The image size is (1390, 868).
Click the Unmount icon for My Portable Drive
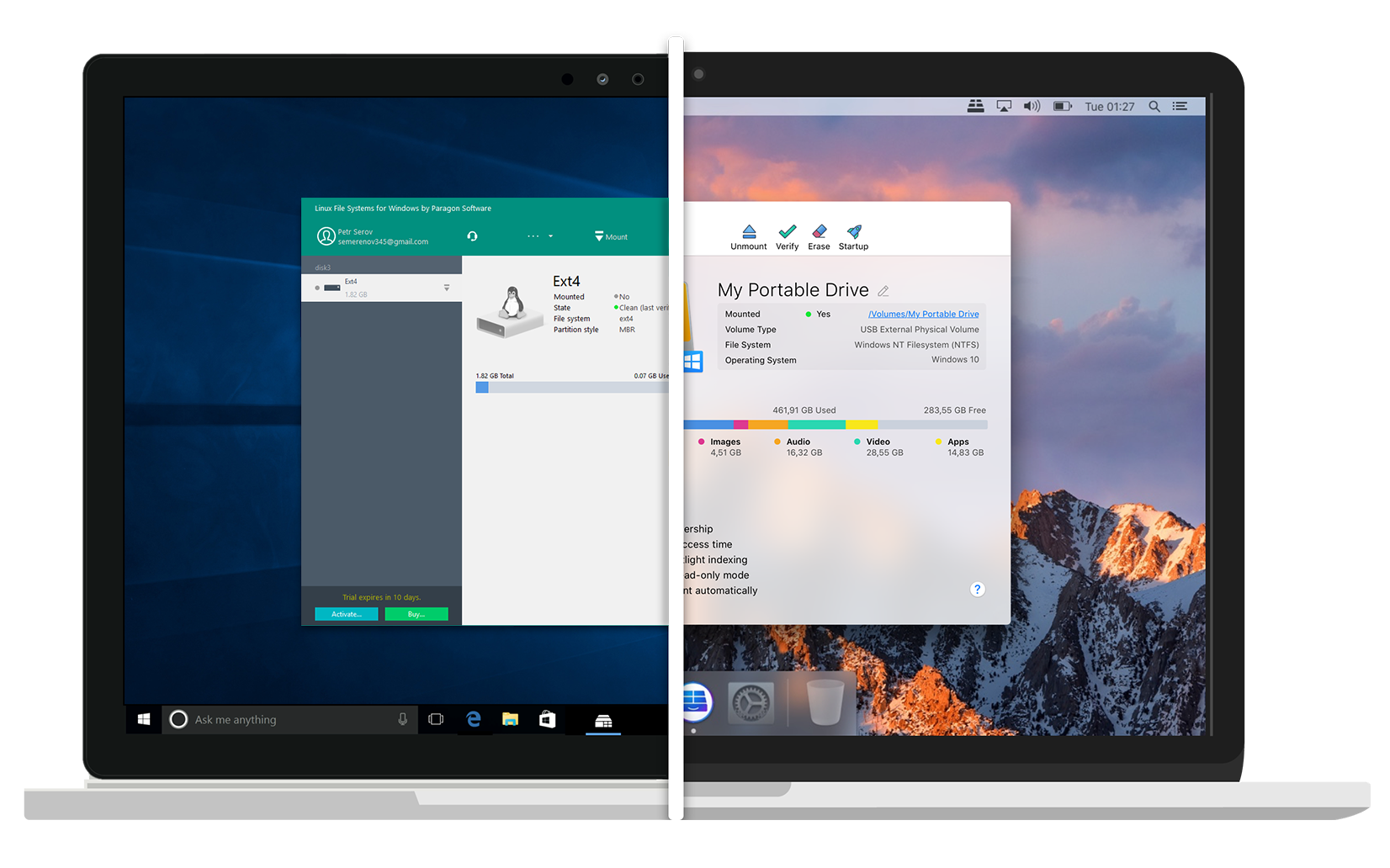[748, 233]
